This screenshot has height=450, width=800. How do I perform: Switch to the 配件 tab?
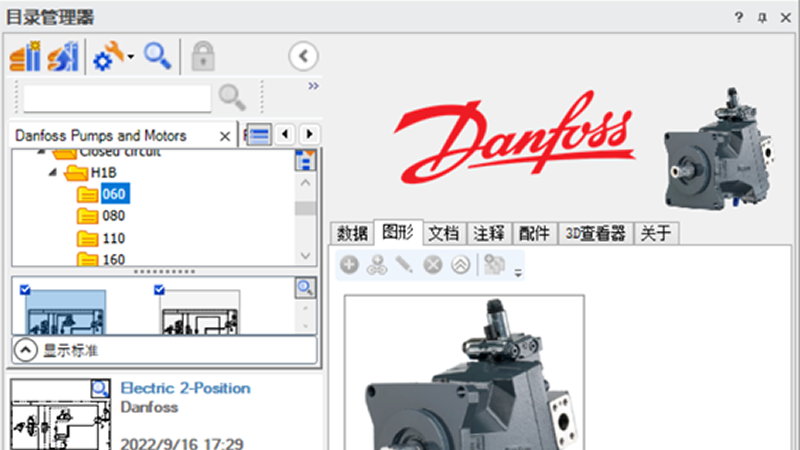[534, 234]
